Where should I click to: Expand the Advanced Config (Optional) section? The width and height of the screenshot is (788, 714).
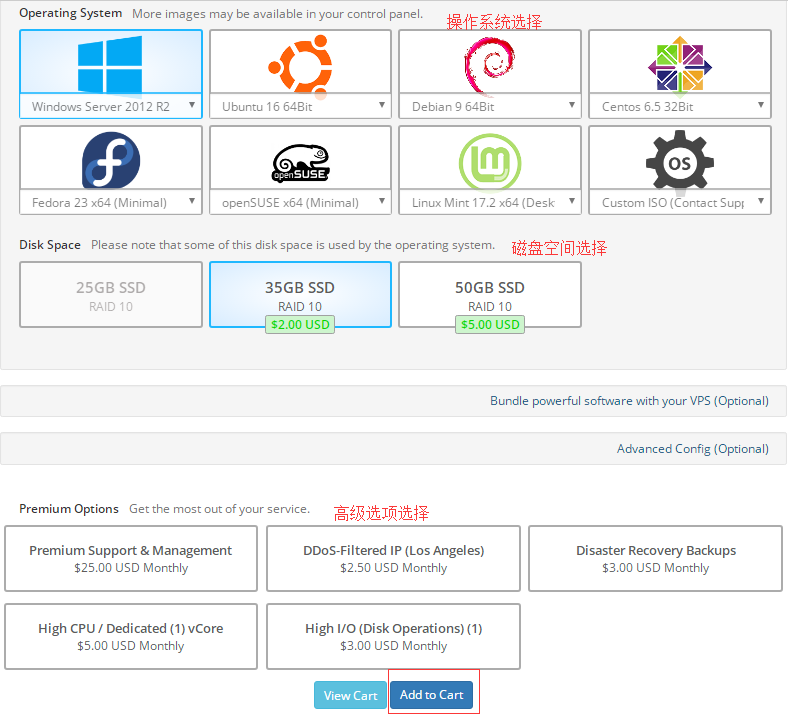pos(693,449)
